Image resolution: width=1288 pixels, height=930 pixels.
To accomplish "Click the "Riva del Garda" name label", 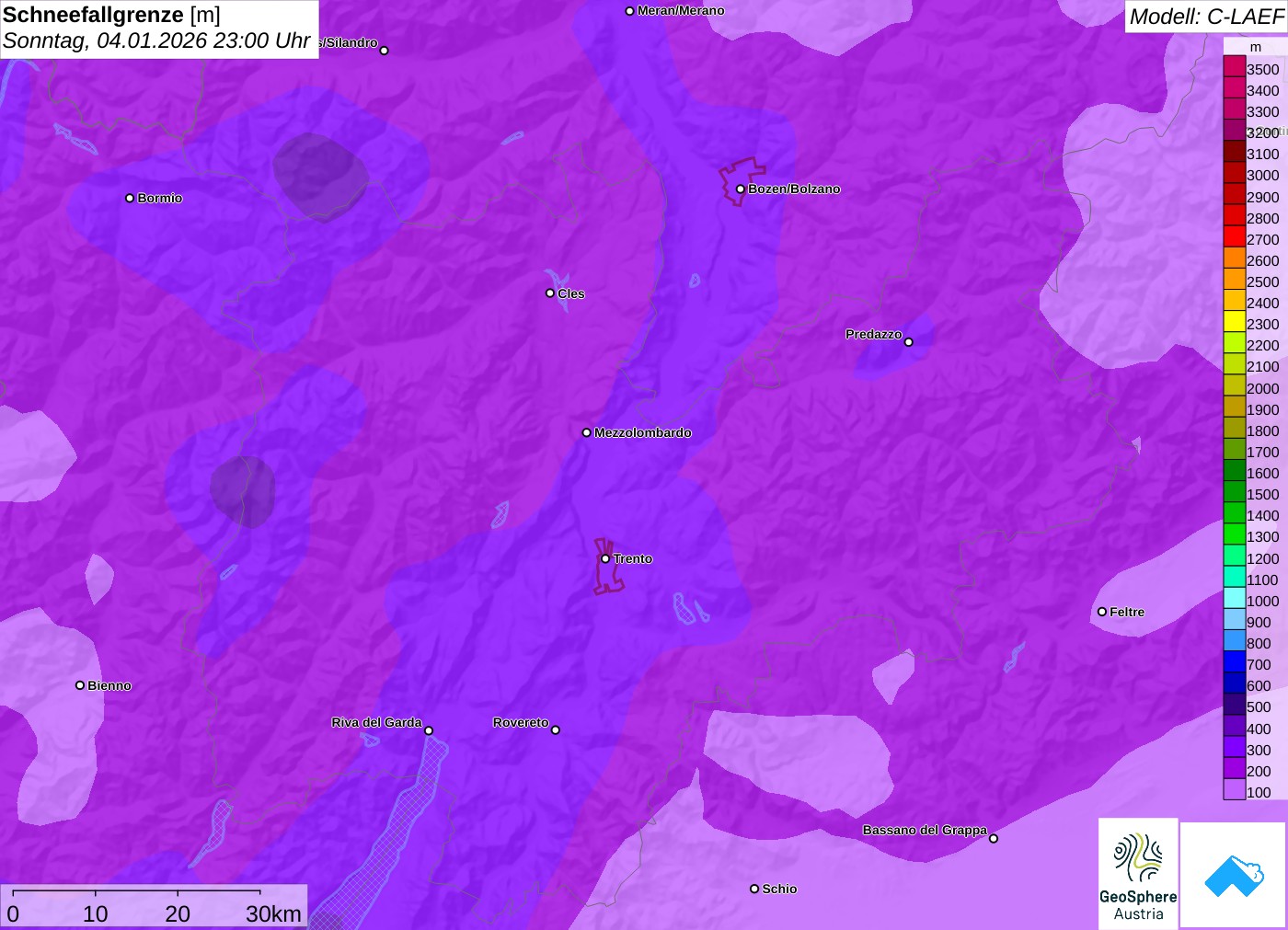I will 377,723.
